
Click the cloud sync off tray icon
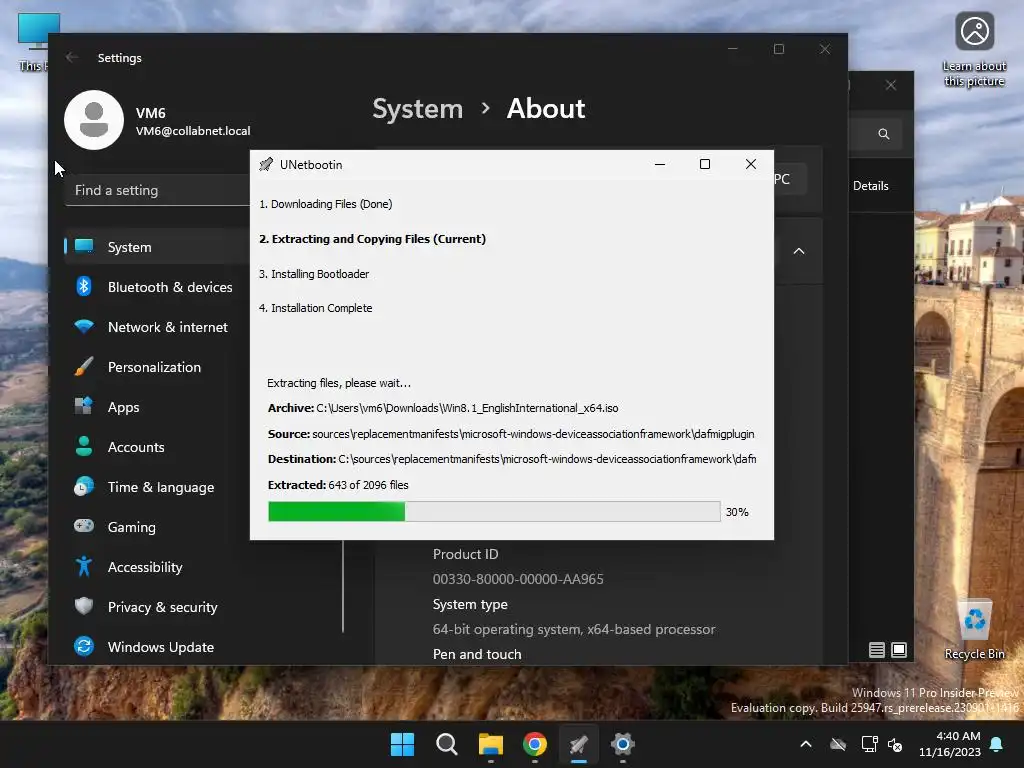(x=838, y=744)
